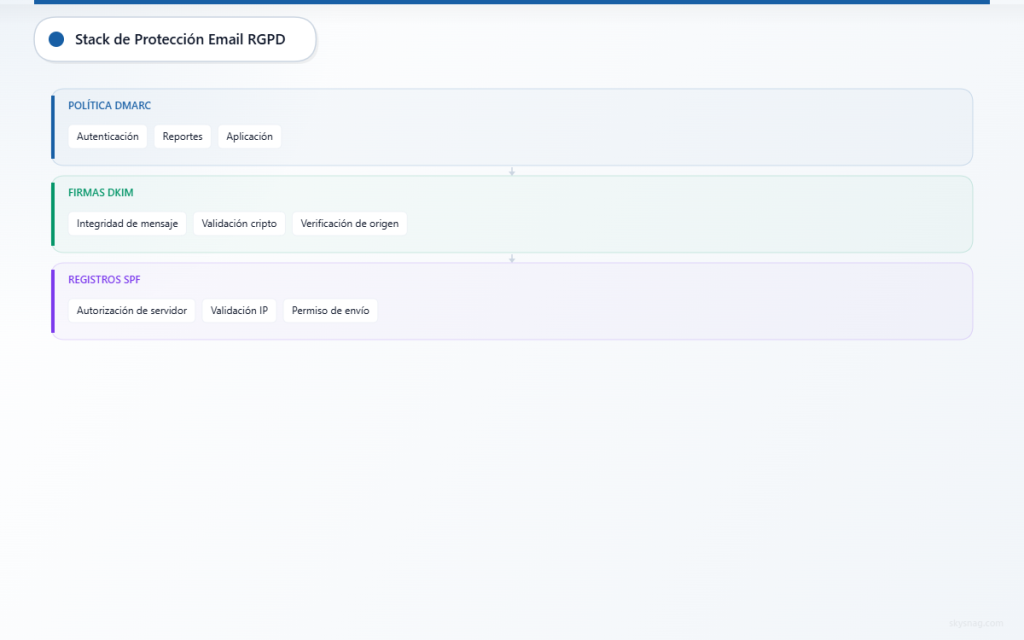Toggle the green accent bar of FIRMAS DKIM

coord(52,214)
